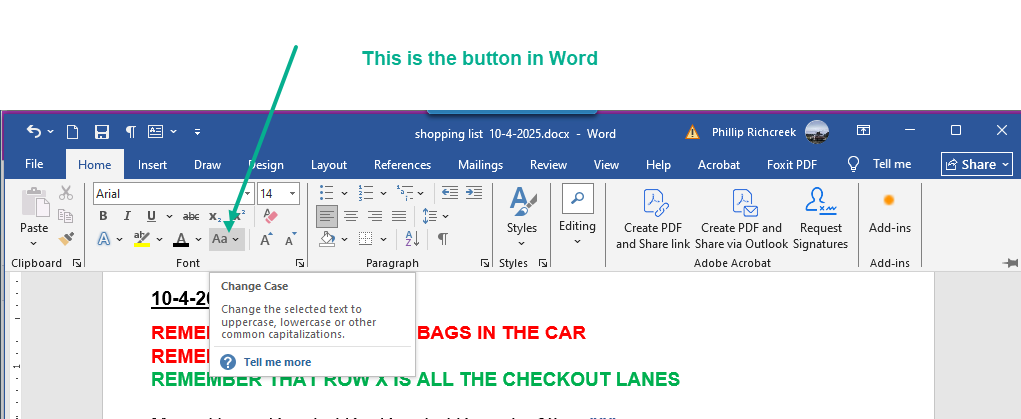
Task: Center align the paragraph
Action: click(x=351, y=216)
